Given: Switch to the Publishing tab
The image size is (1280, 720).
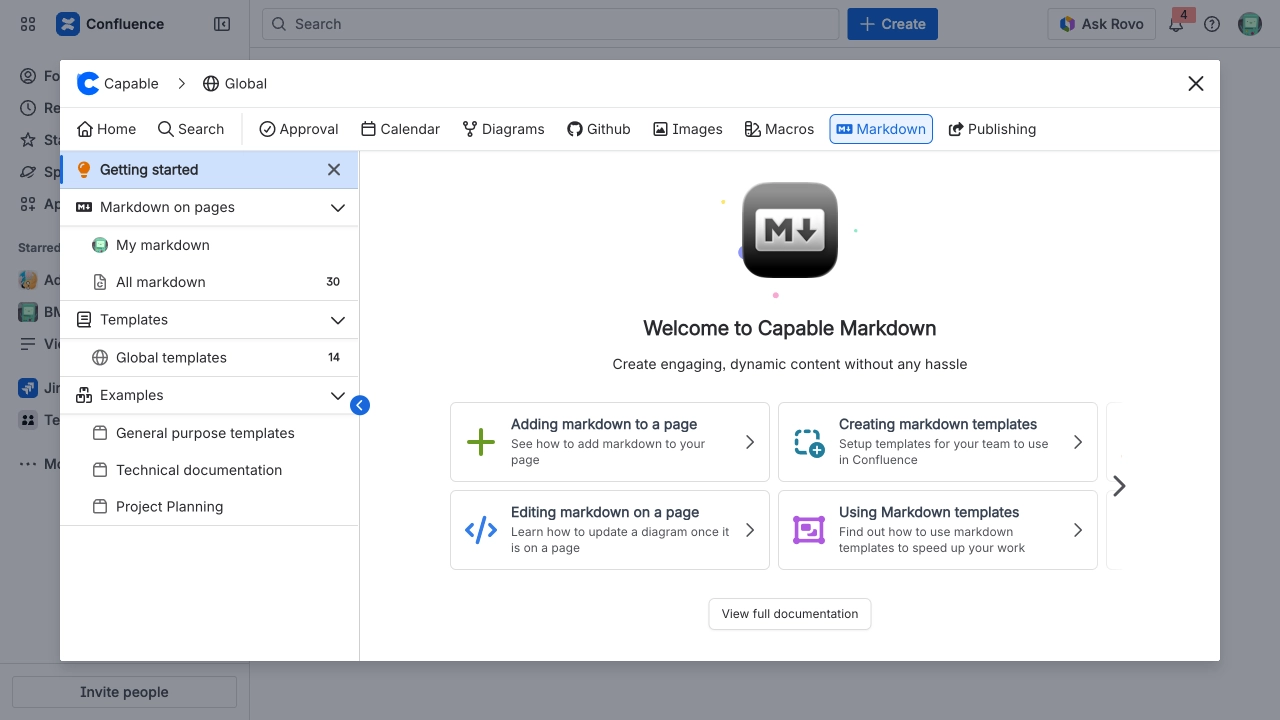Looking at the screenshot, I should point(992,129).
